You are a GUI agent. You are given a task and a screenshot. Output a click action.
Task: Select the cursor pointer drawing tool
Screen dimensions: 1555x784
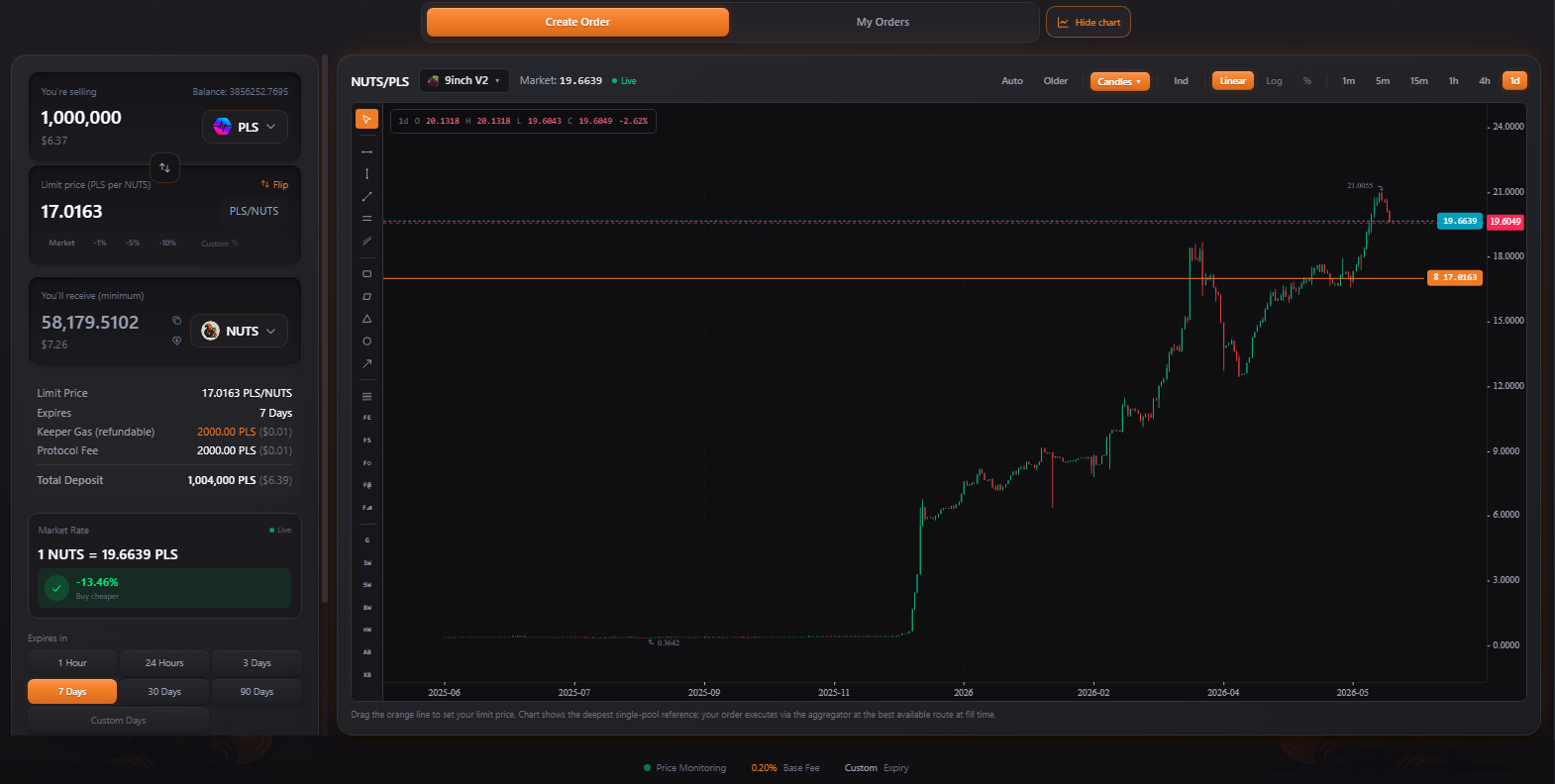tap(366, 120)
